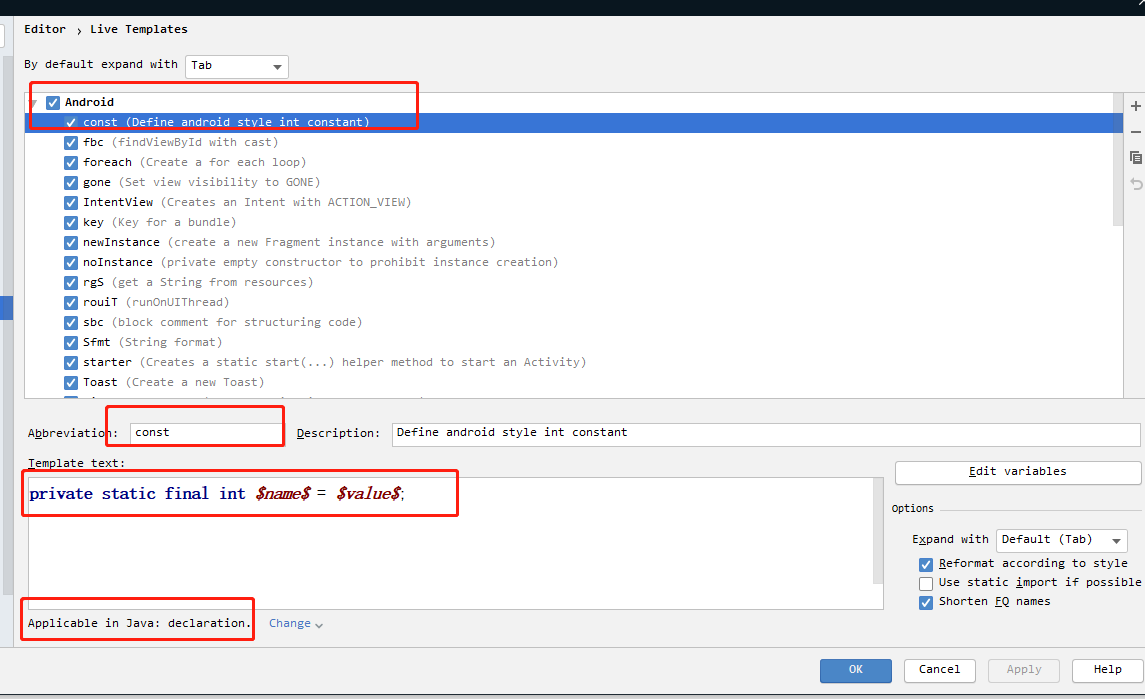Toggle Shorten FQ names option
The width and height of the screenshot is (1145, 699).
coord(926,602)
